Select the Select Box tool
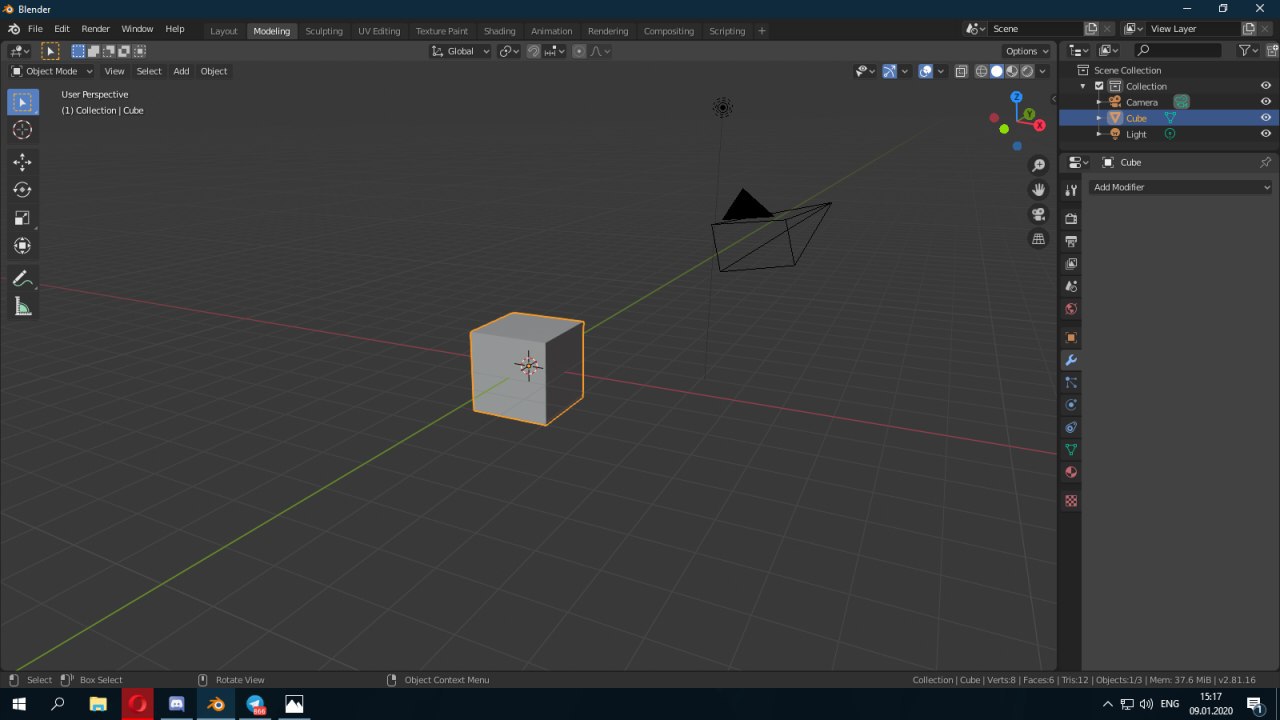This screenshot has height=720, width=1280. [x=22, y=102]
